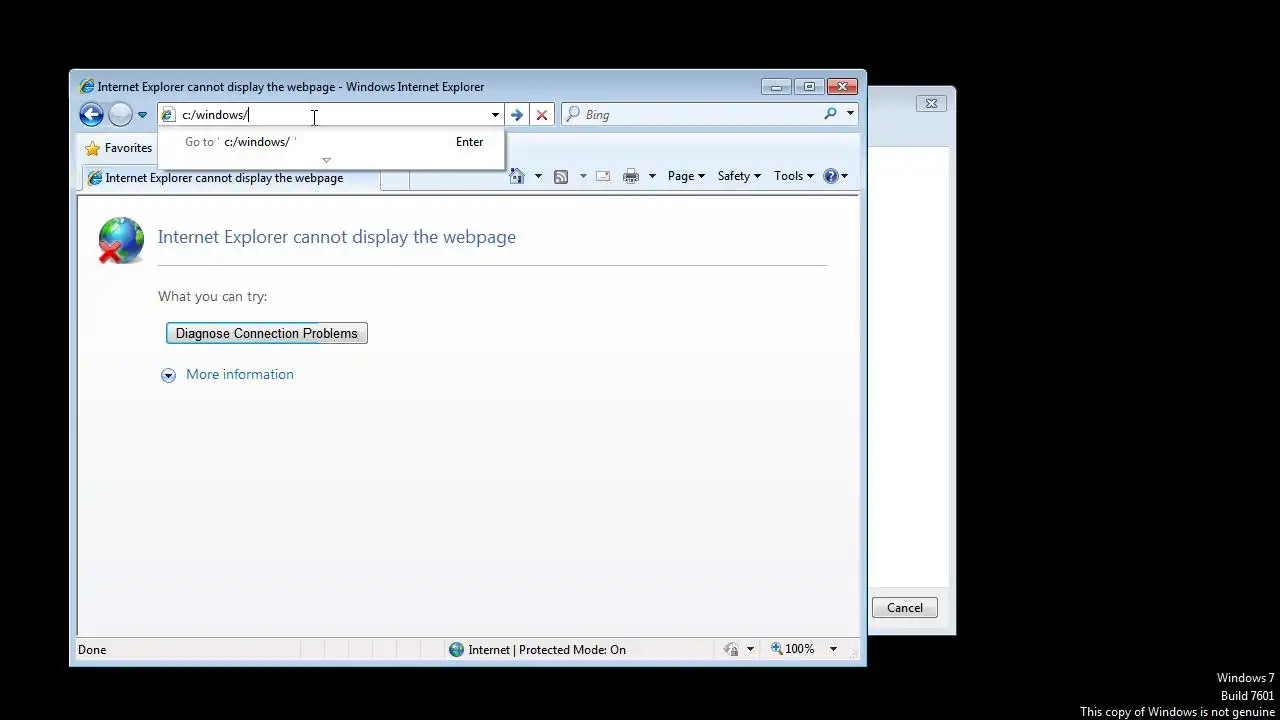Click the search magnifier button in Bing box

[x=830, y=114]
